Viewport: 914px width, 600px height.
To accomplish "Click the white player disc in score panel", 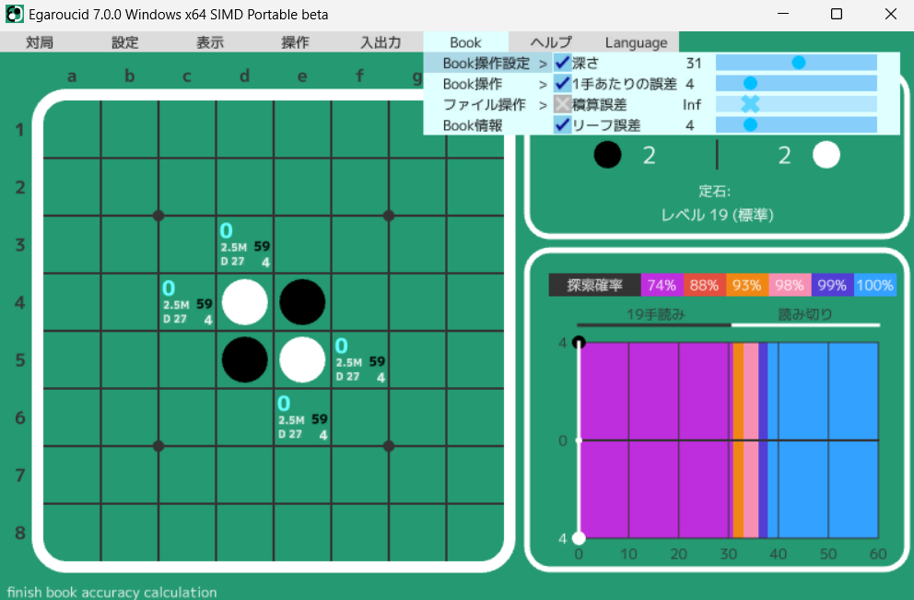I will point(826,155).
